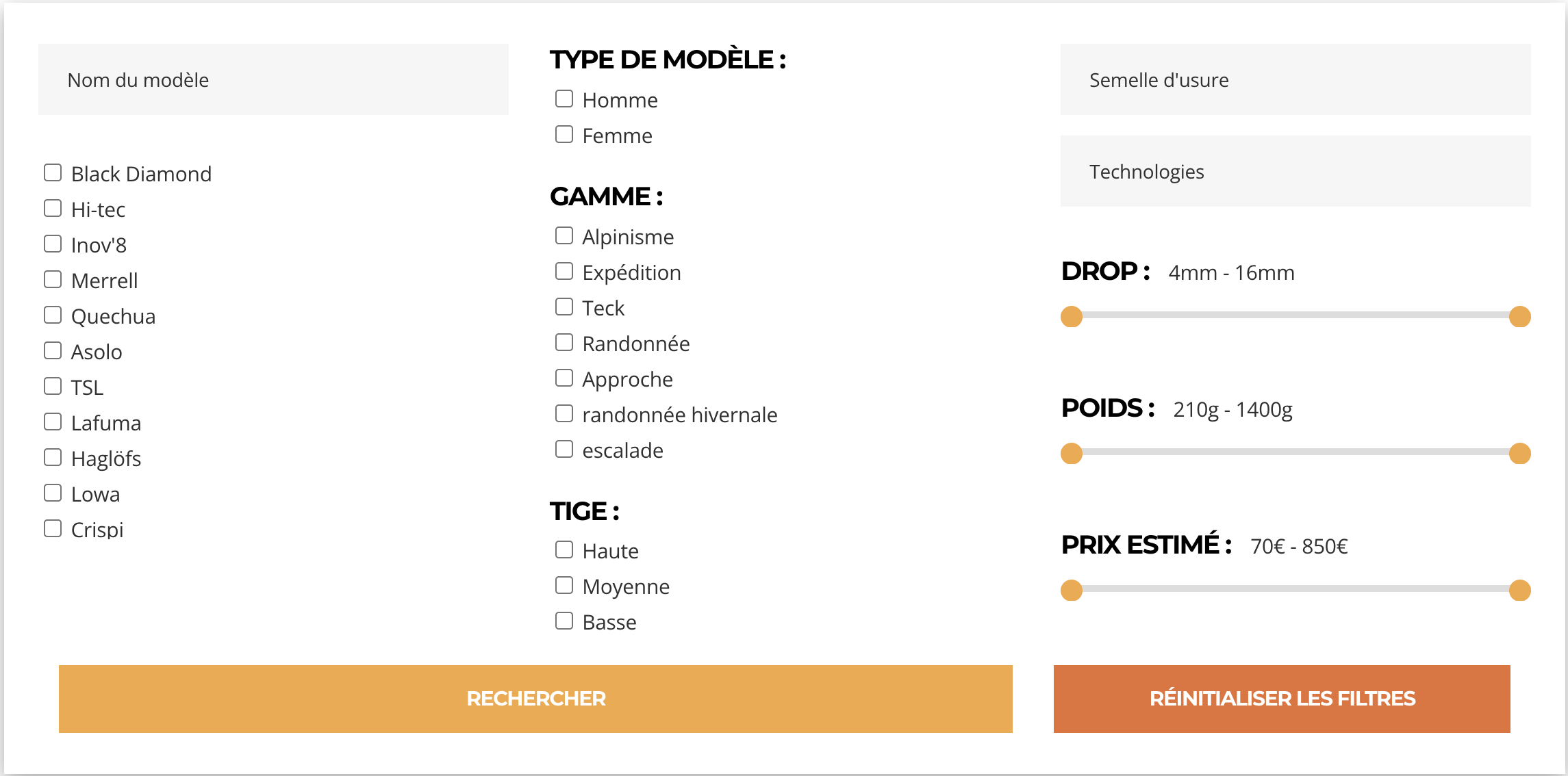
Task: Tick the Basse tige checkbox
Action: (564, 621)
